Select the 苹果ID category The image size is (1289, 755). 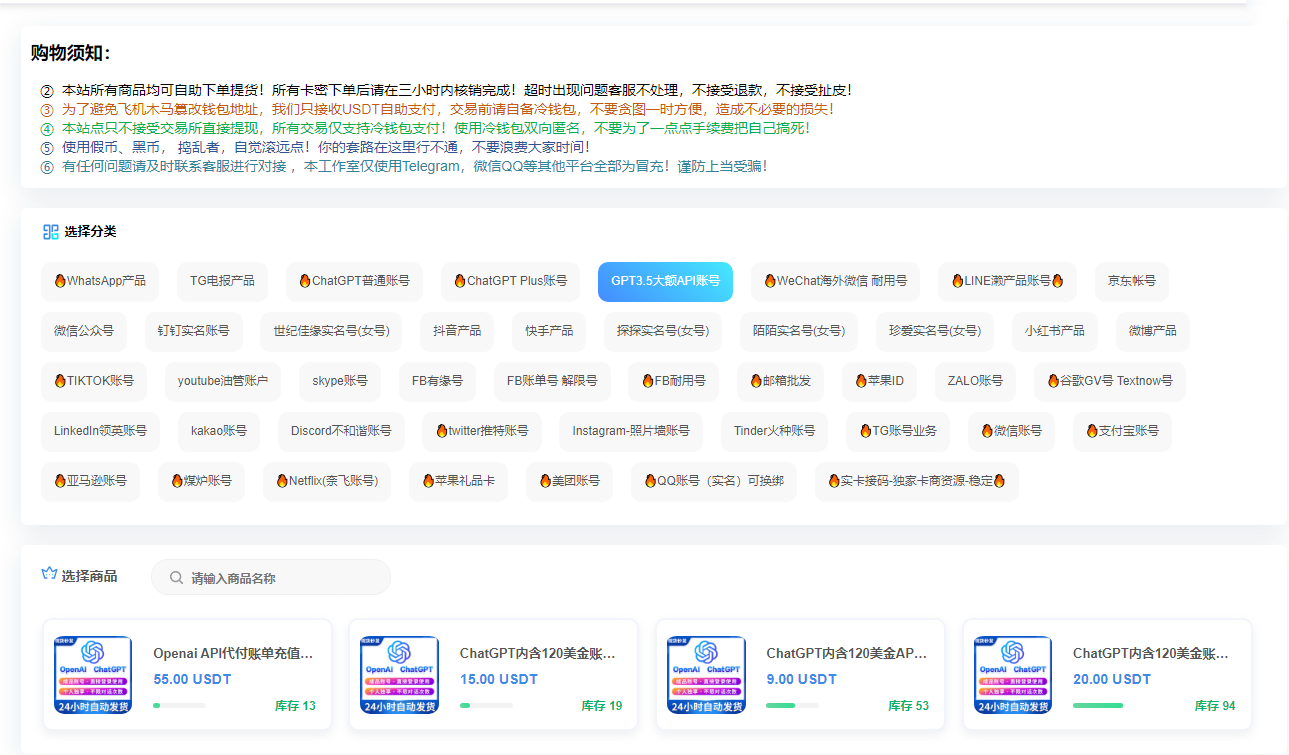879,382
